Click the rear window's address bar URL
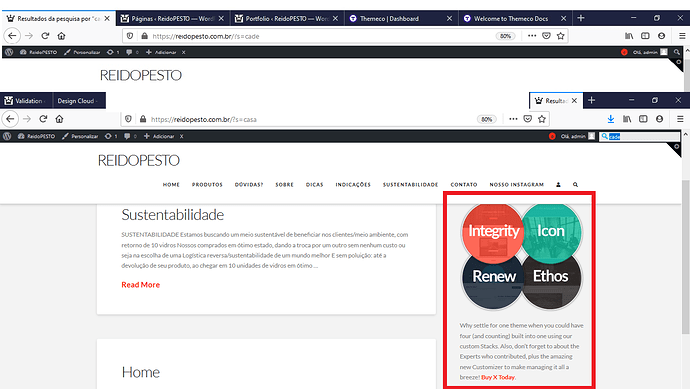 [x=206, y=36]
